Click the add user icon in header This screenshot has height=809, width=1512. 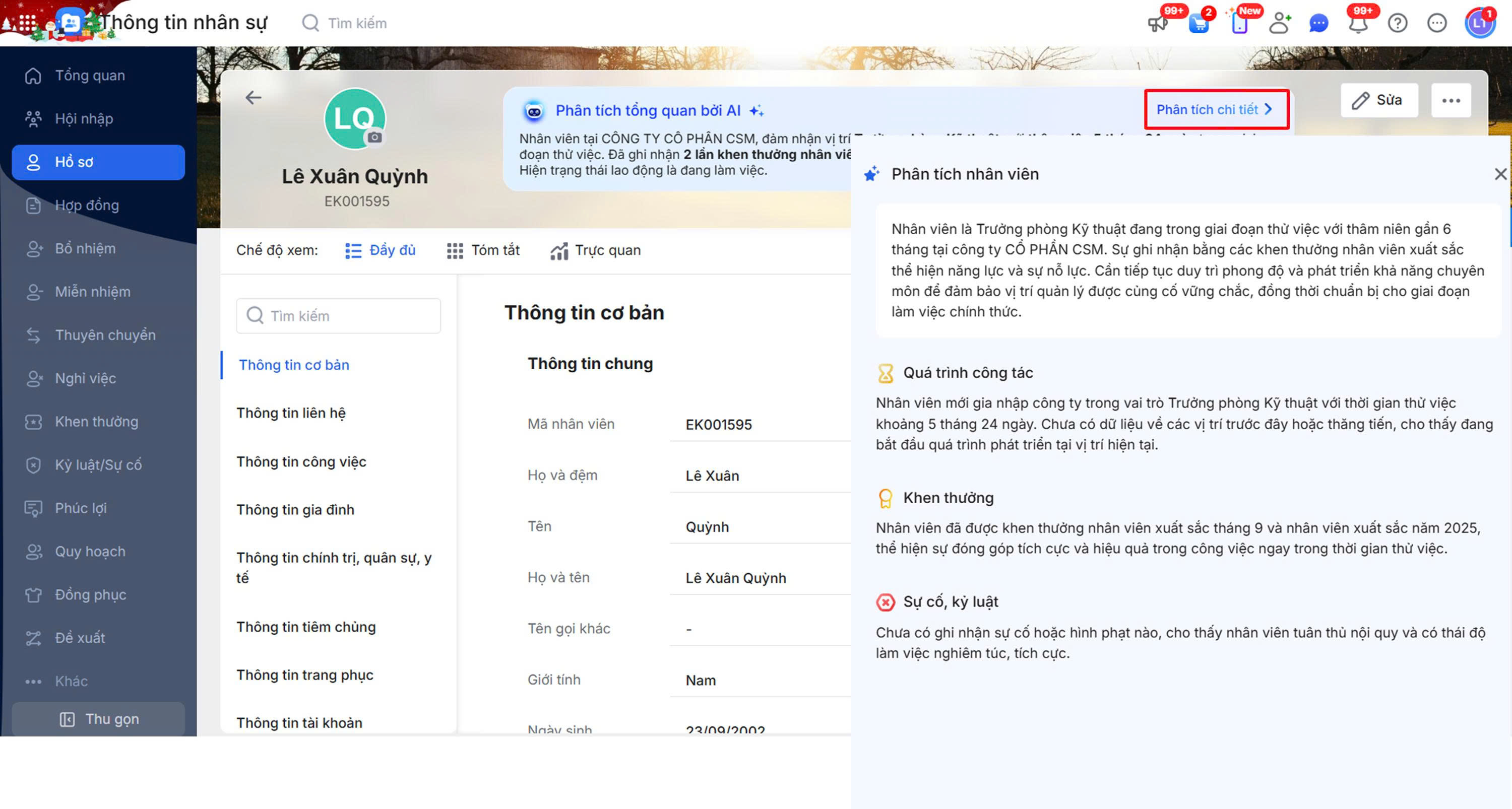pyautogui.click(x=1279, y=24)
